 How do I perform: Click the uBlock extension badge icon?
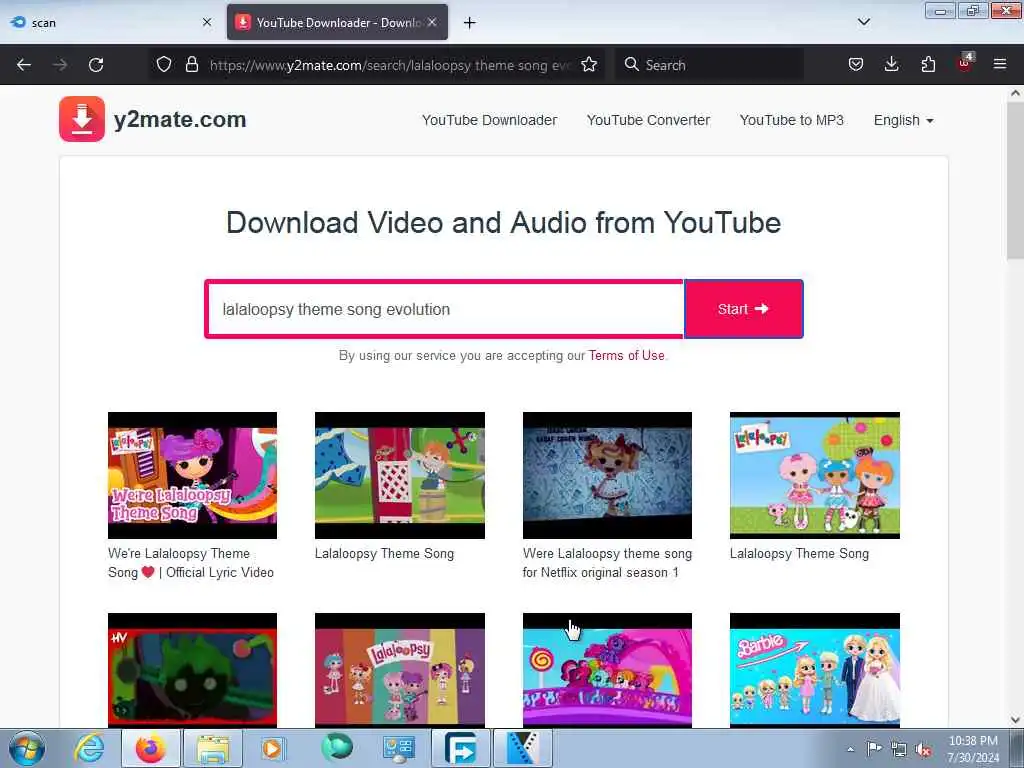click(x=965, y=63)
